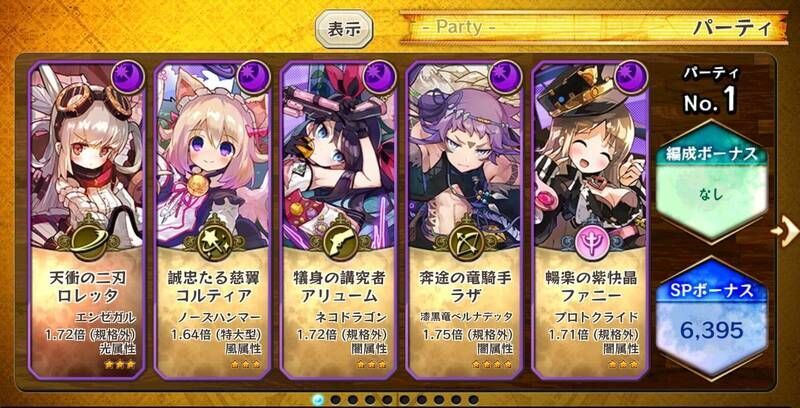Click the pistol icon on Allium's card

(x=340, y=240)
